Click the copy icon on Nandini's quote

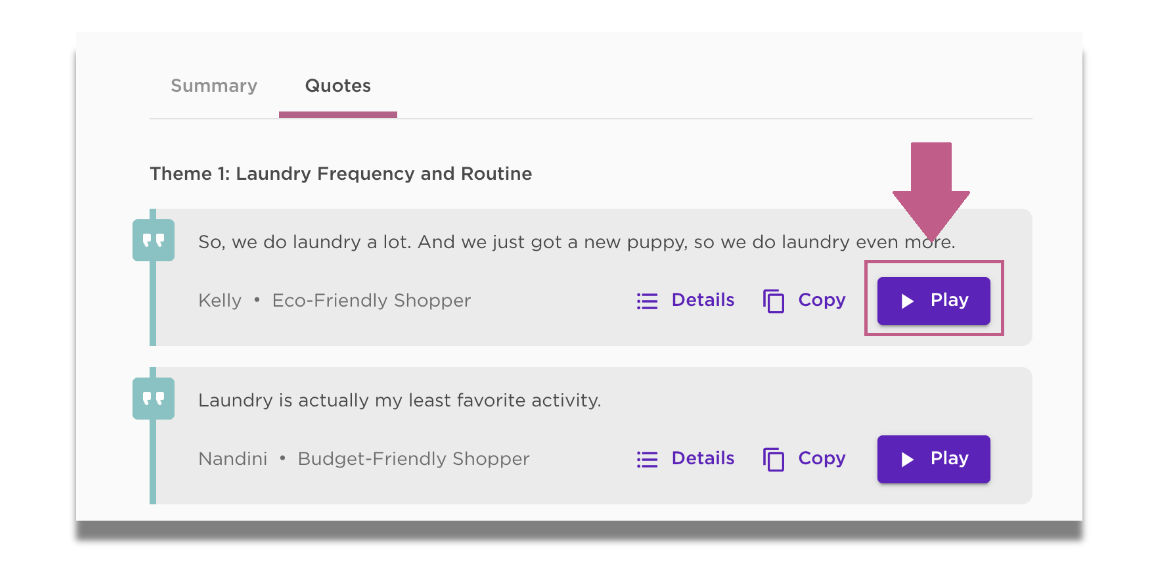click(x=774, y=459)
